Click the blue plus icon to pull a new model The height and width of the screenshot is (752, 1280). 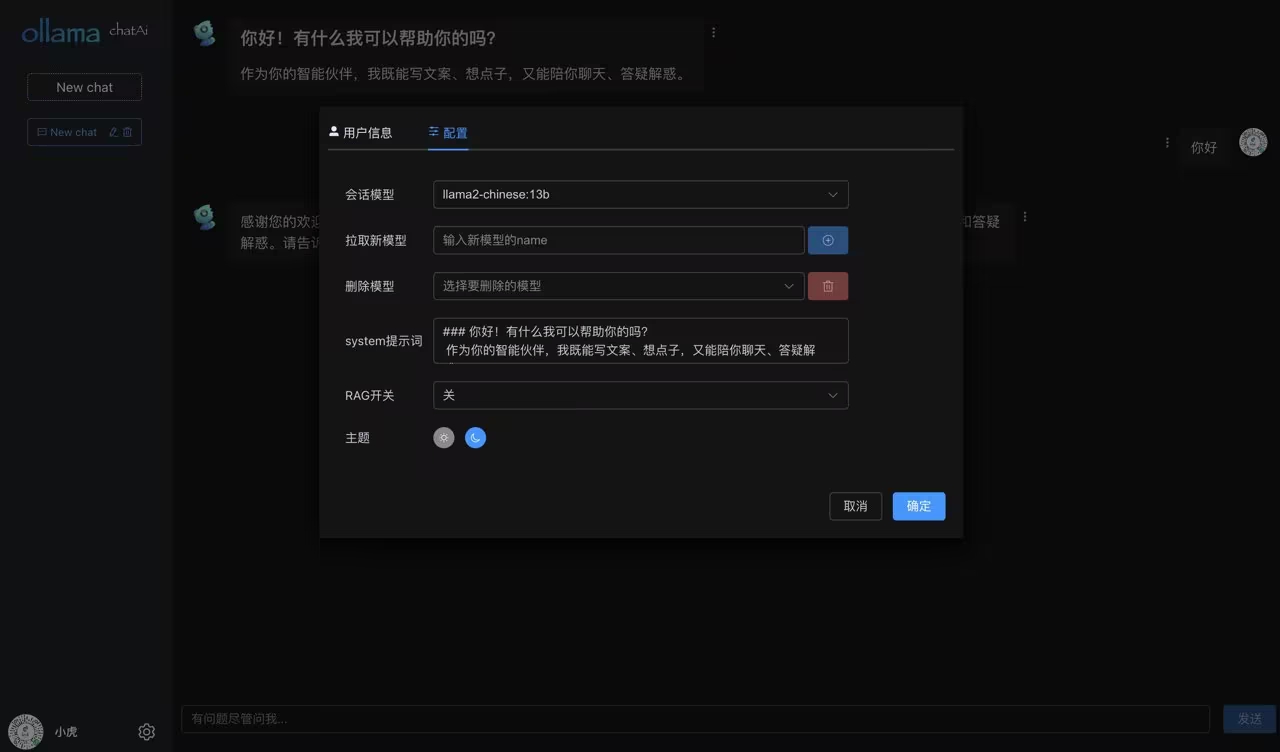pos(828,240)
